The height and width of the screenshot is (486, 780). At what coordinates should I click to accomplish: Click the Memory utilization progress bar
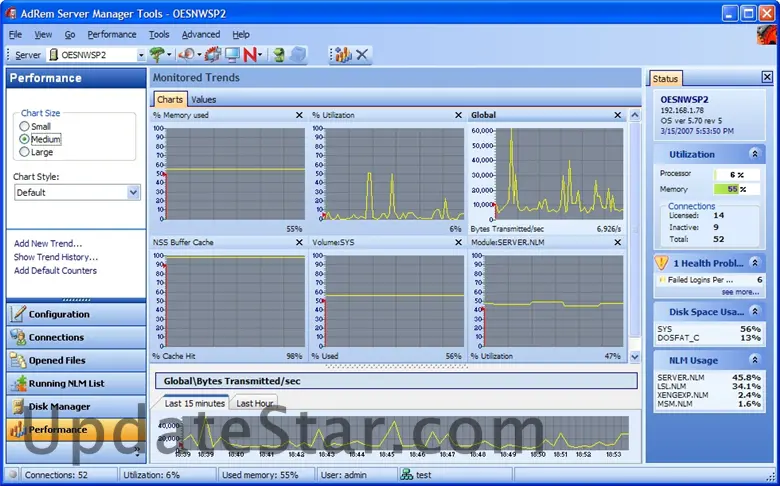click(737, 189)
